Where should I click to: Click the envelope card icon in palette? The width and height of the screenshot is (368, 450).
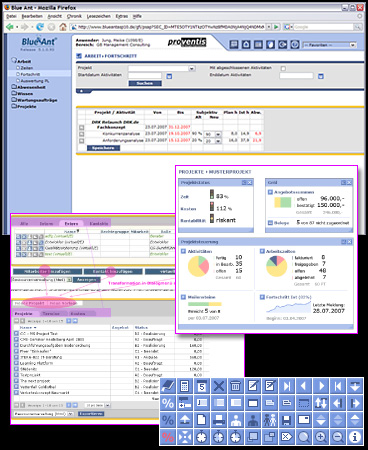coord(304,420)
